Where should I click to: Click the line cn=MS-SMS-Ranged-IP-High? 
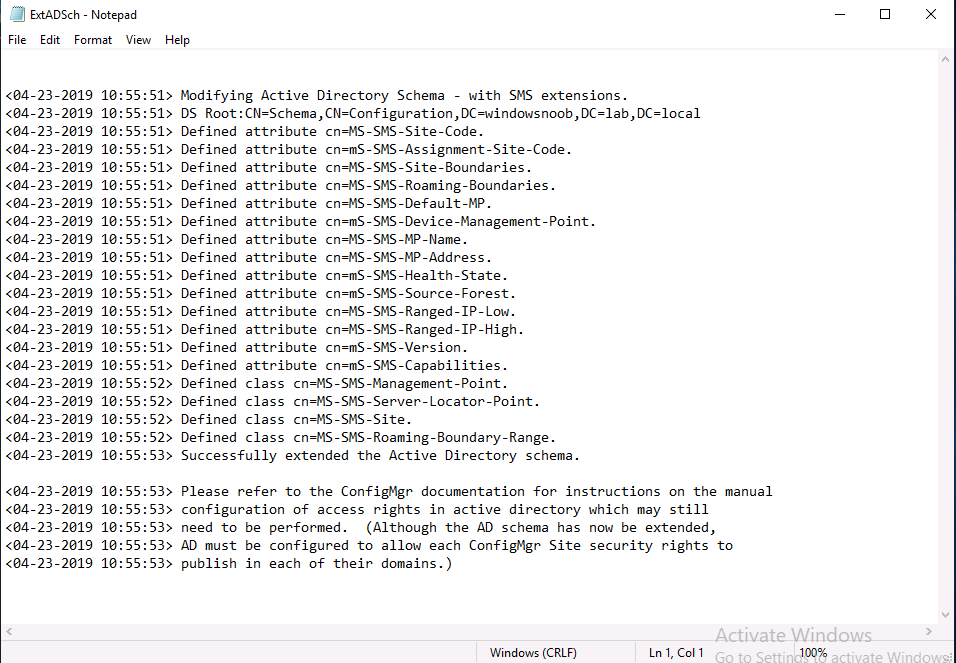pyautogui.click(x=265, y=329)
